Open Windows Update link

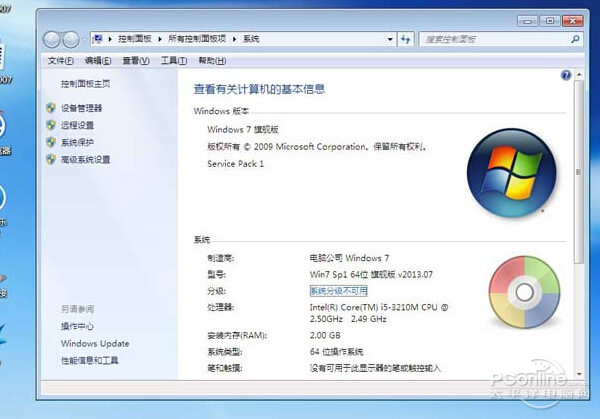pos(95,344)
